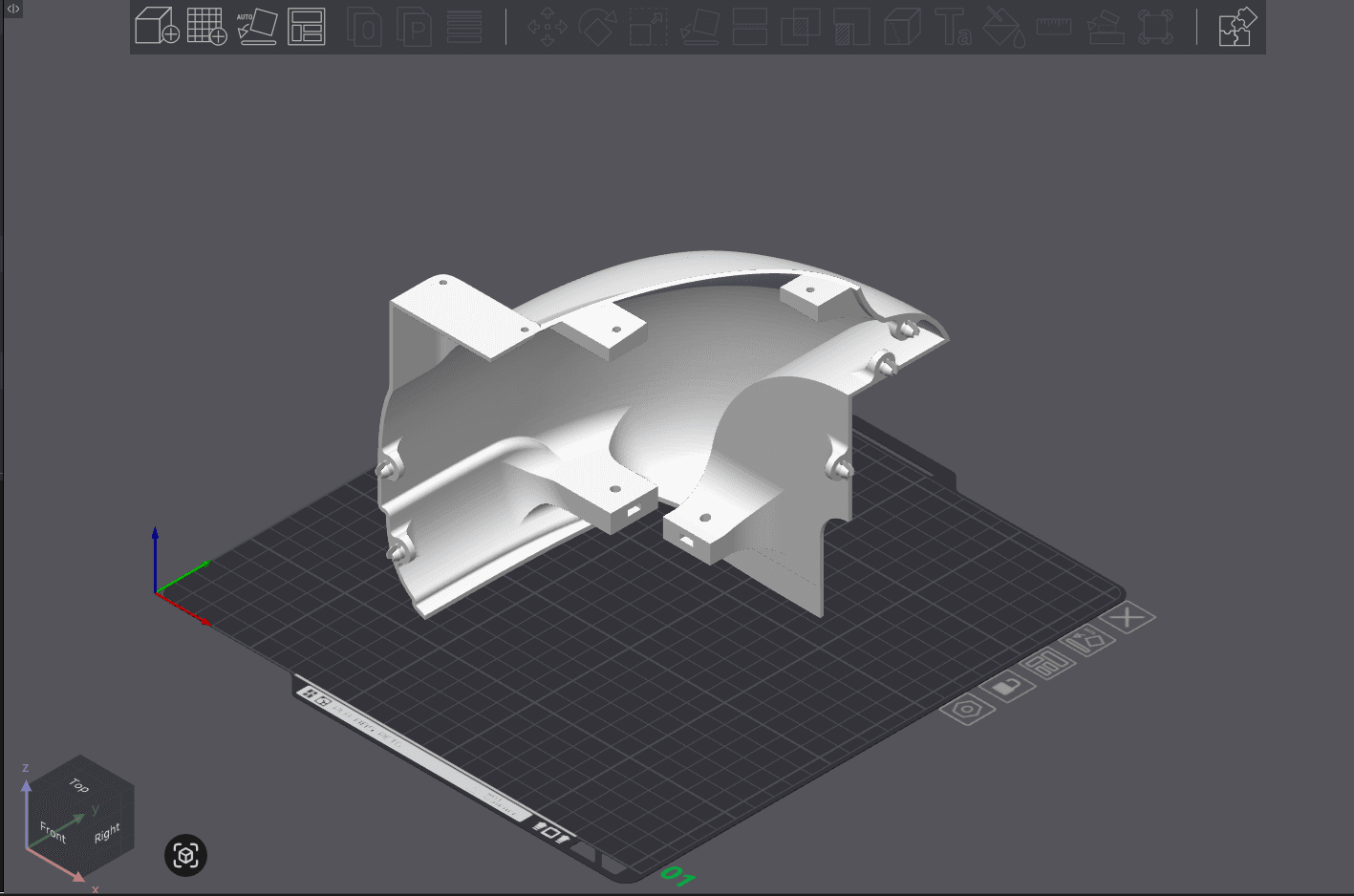Click the Front face of the navigation cube
Viewport: 1354px width, 896px height.
point(53,830)
